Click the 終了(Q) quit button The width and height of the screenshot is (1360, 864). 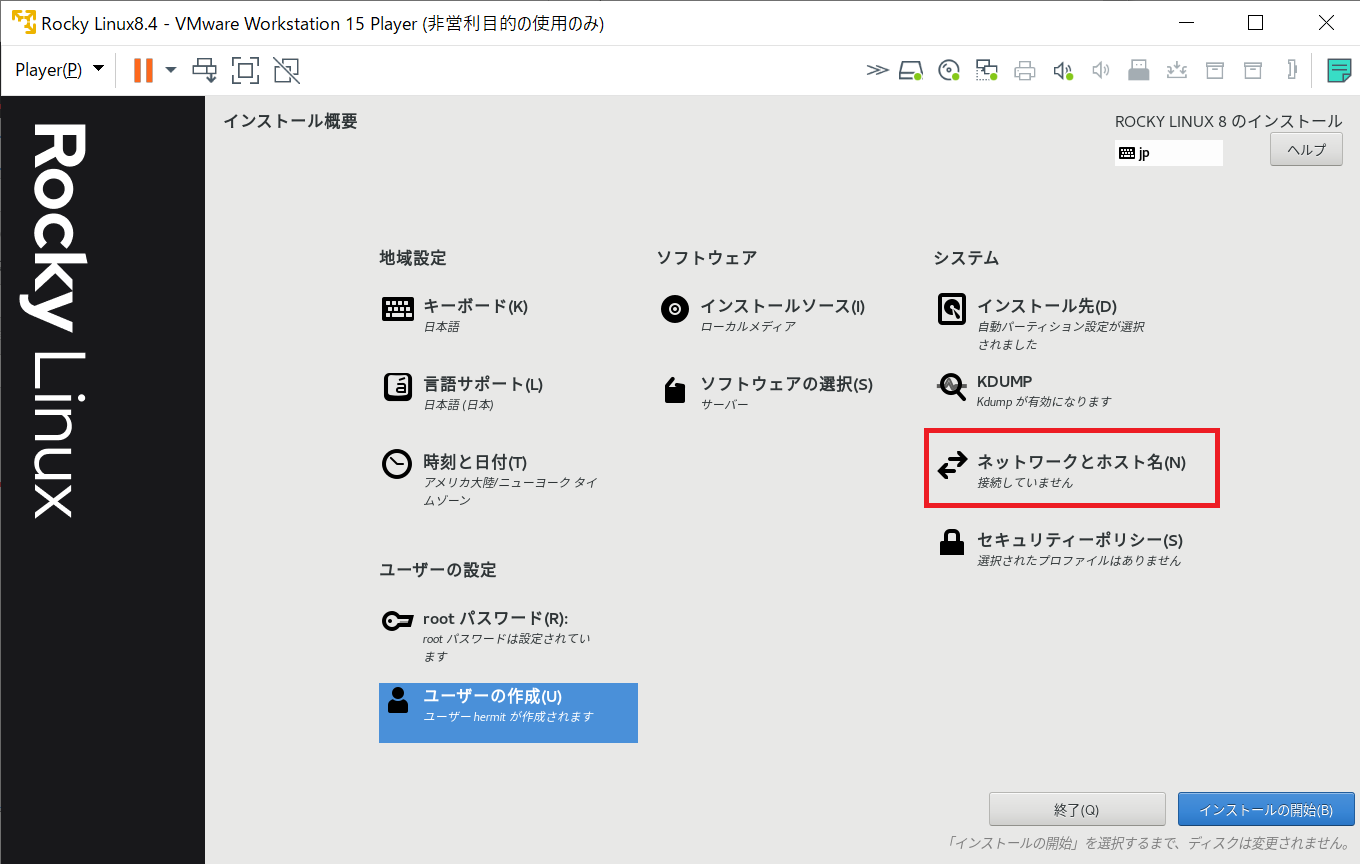(x=1077, y=810)
